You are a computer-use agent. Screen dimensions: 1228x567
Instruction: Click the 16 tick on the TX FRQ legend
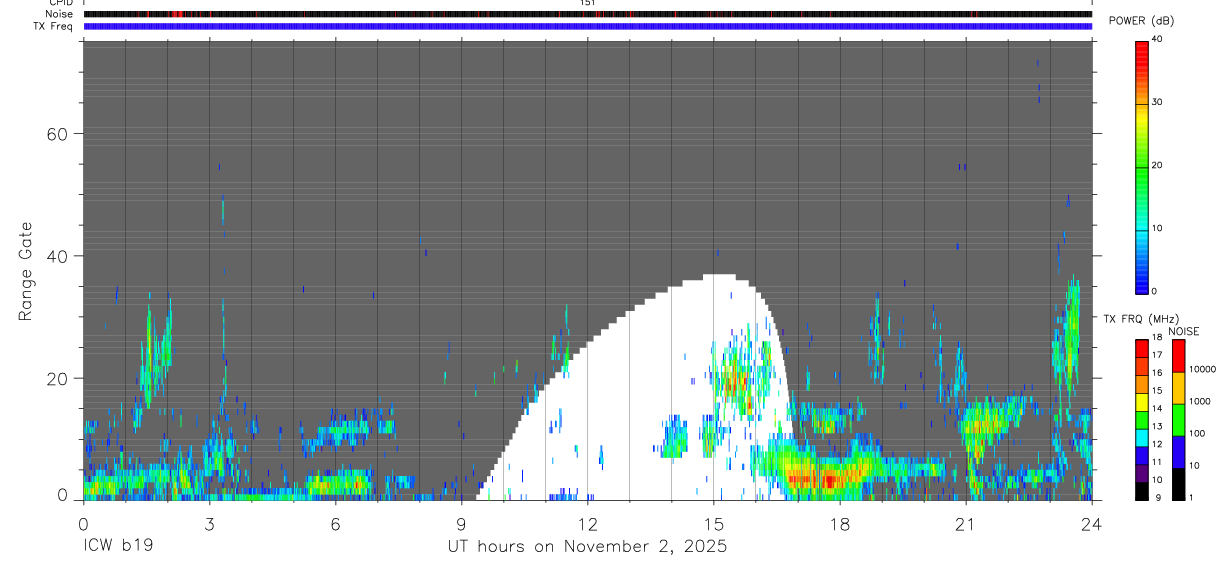(x=1157, y=372)
